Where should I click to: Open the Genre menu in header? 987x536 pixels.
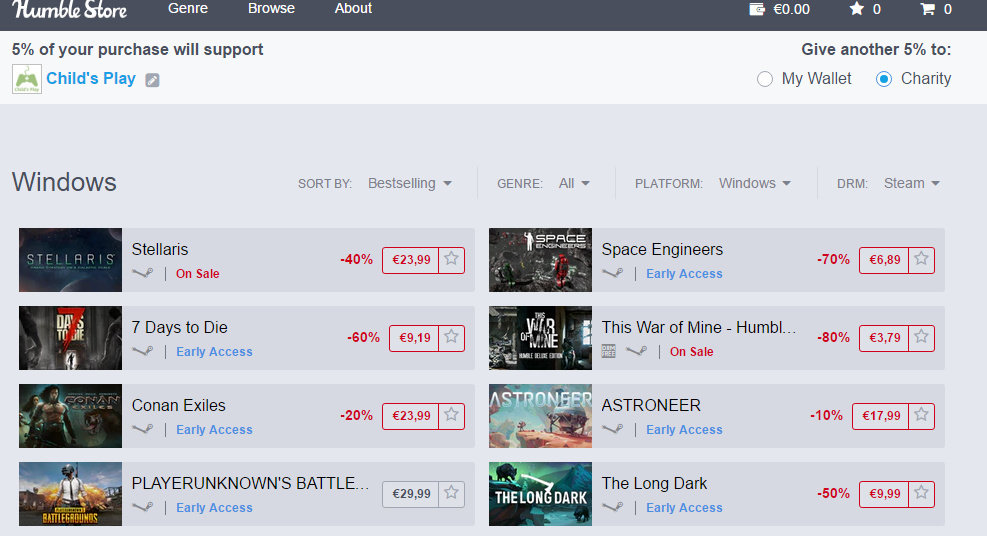pos(188,8)
